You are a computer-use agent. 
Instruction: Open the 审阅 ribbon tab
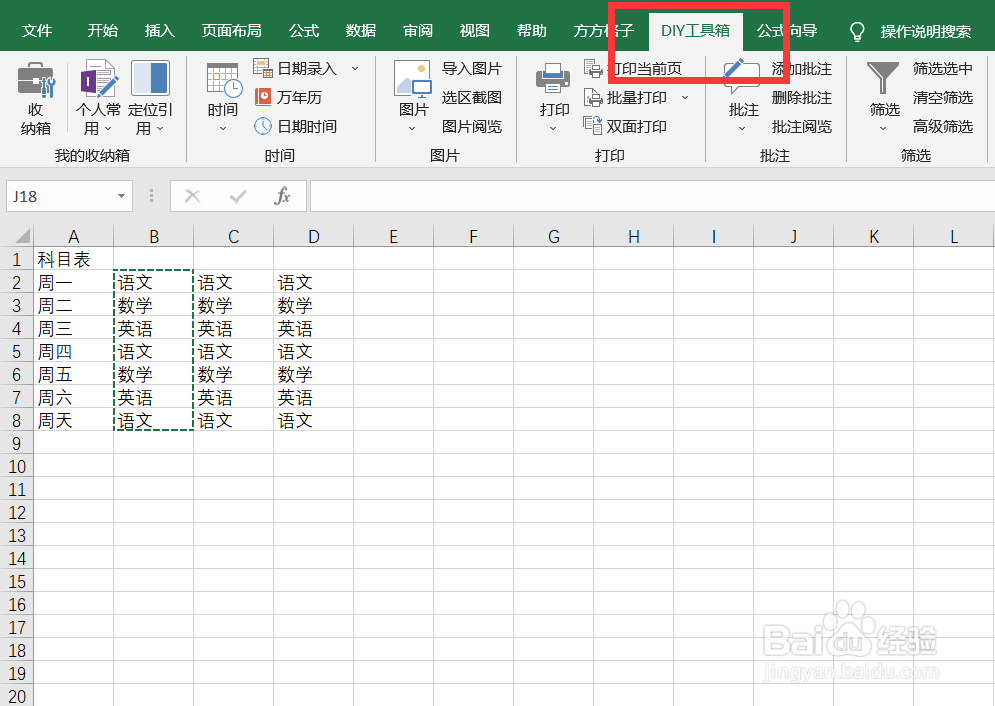point(417,31)
